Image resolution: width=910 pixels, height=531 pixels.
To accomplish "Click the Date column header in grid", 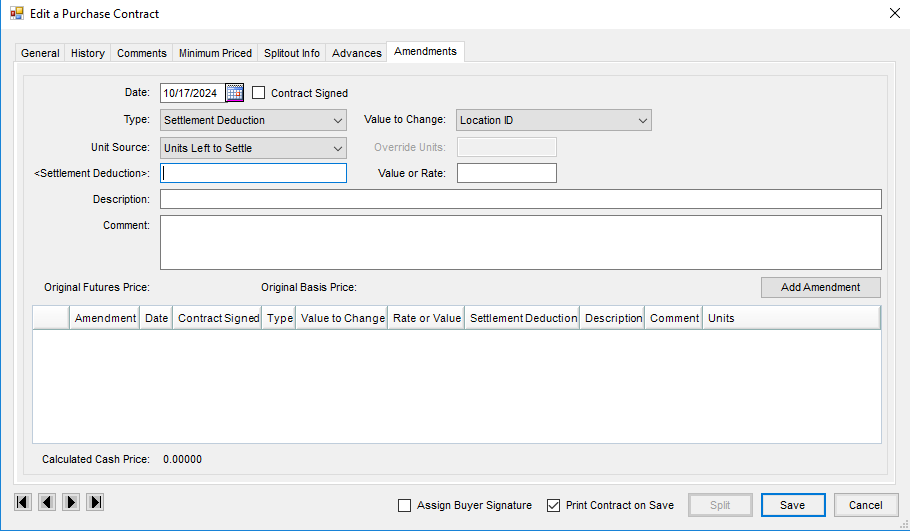I will pyautogui.click(x=156, y=318).
